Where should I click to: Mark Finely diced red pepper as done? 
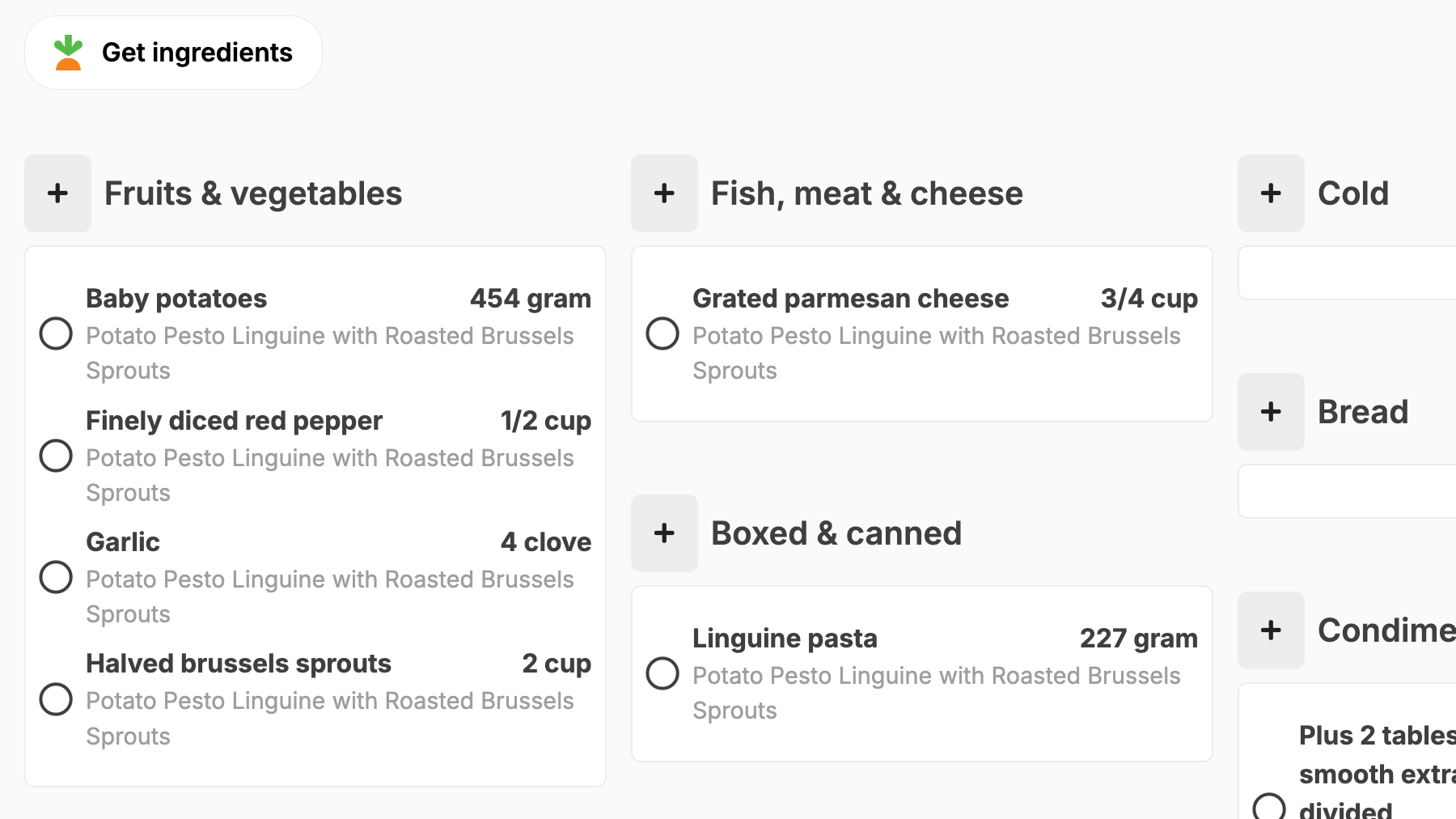point(56,456)
